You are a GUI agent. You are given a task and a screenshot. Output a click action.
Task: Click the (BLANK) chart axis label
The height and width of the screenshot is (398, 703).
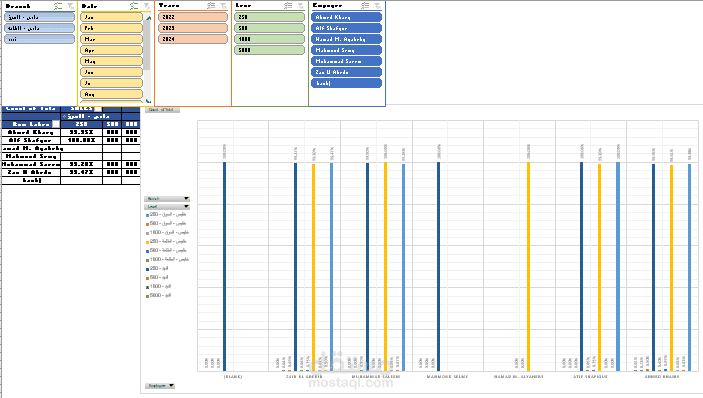tap(233, 376)
